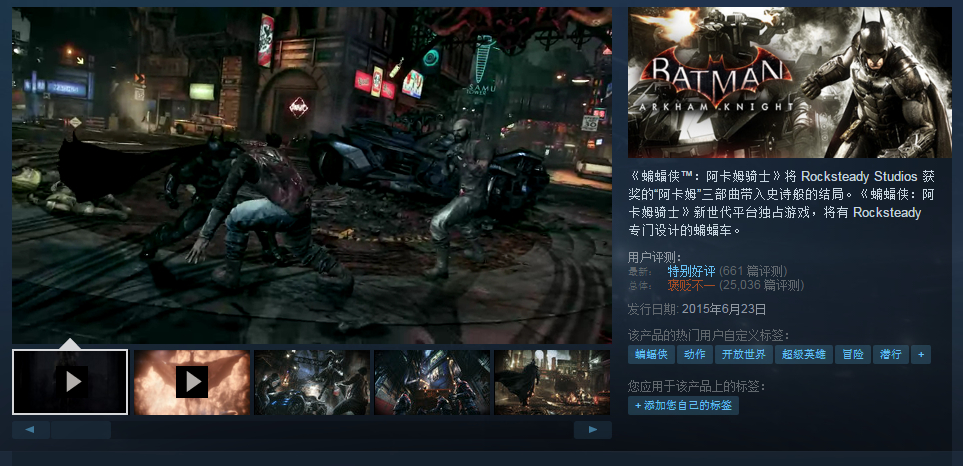Viewport: 963px width, 466px height.
Task: Click the thumbnail strip scrollbar handle
Action: (81, 430)
